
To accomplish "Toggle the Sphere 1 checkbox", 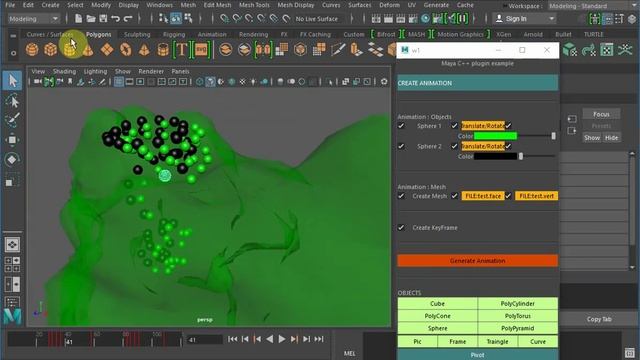I will [401, 126].
